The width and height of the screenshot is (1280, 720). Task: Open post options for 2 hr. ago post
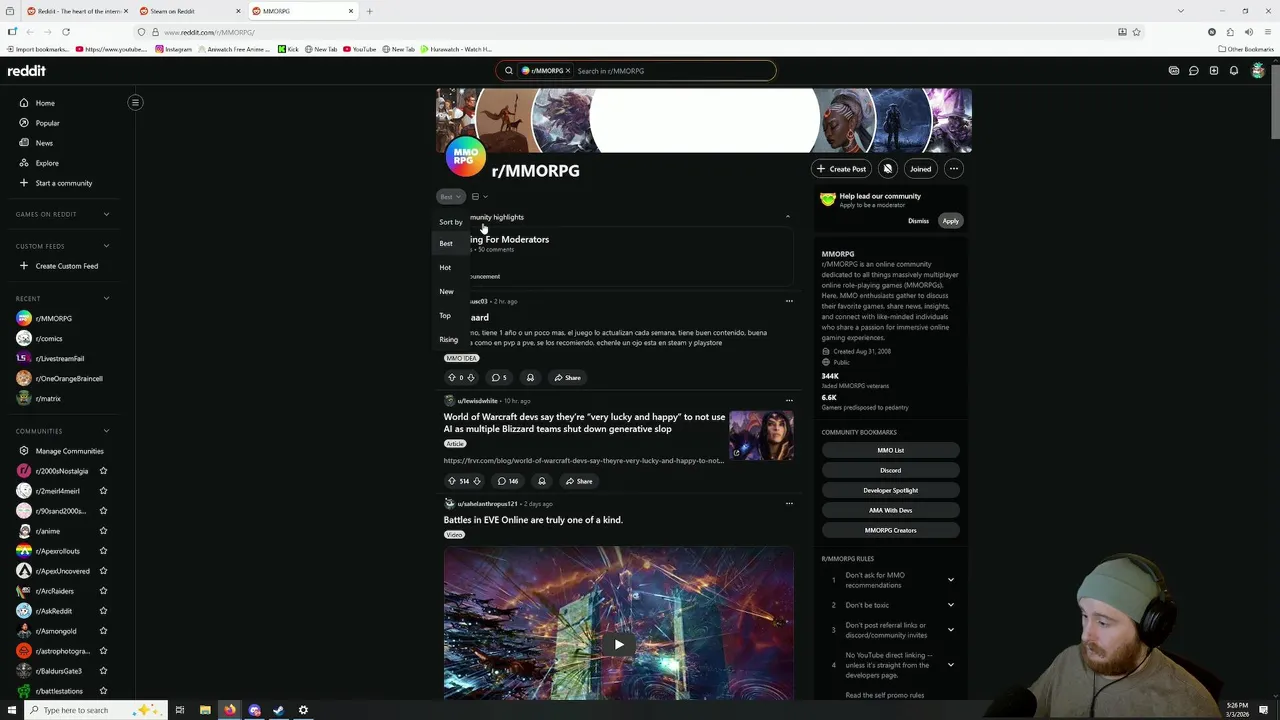click(x=789, y=301)
